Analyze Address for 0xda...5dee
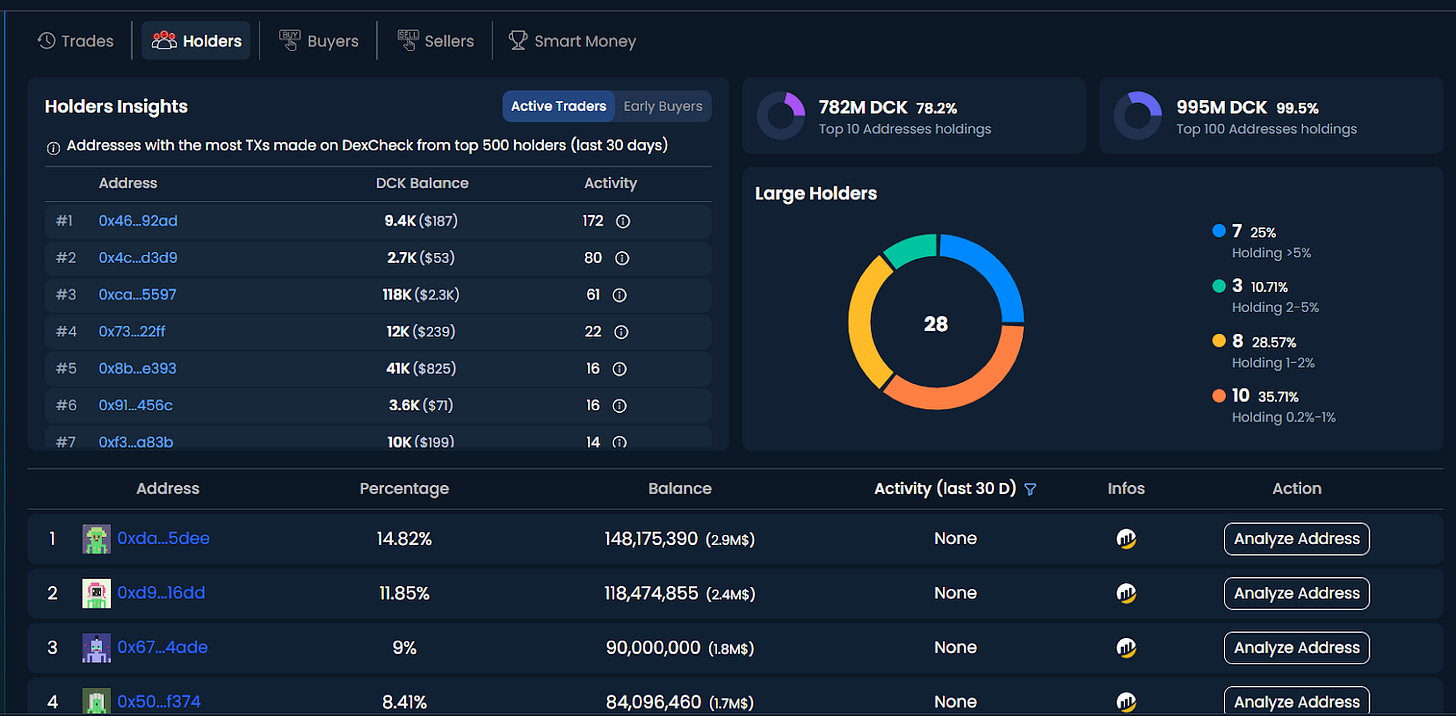This screenshot has width=1456, height=716. click(x=1297, y=539)
